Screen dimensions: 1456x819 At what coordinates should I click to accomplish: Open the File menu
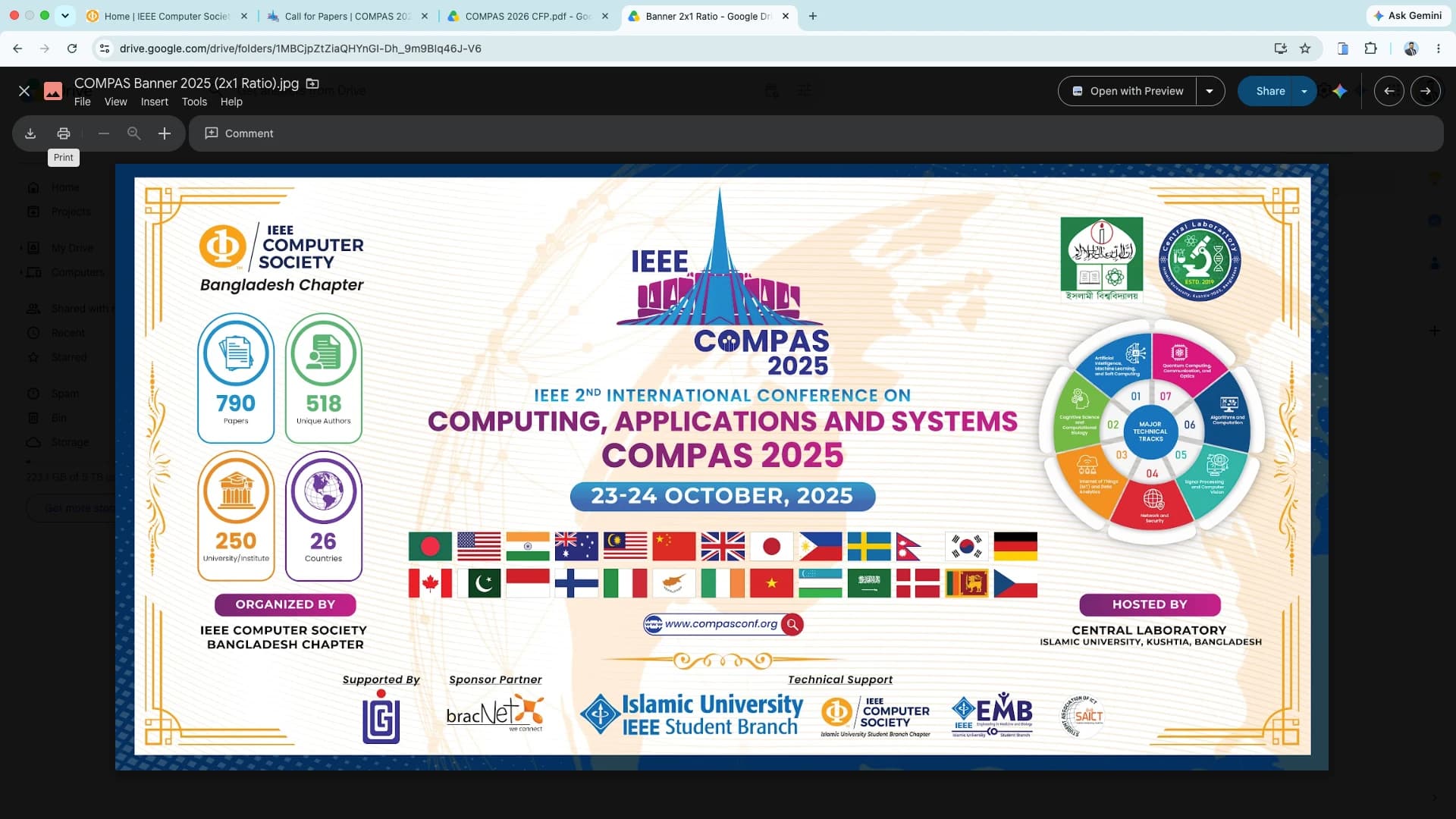(x=83, y=102)
